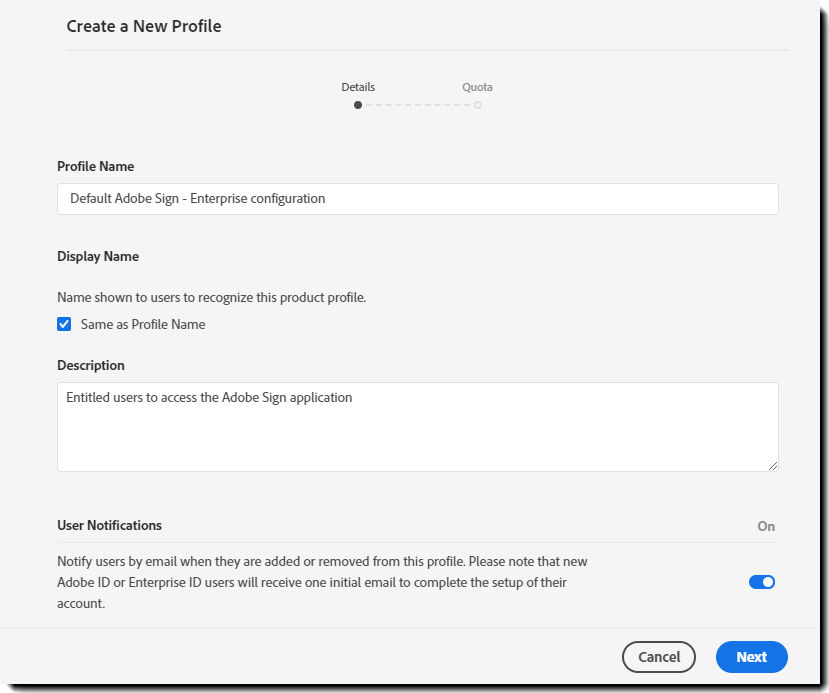Click the "User Notifications" section title
This screenshot has width=829, height=693.
click(109, 525)
